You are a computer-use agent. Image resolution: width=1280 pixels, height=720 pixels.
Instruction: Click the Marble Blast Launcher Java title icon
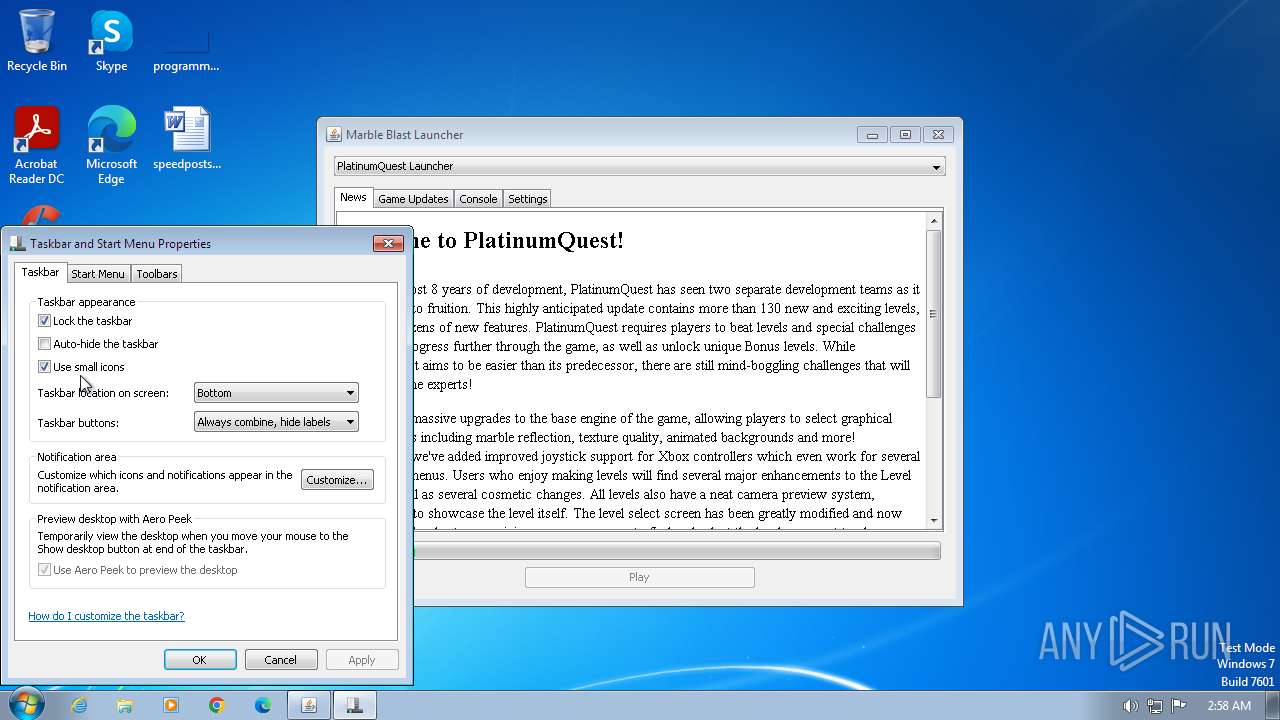tap(334, 135)
